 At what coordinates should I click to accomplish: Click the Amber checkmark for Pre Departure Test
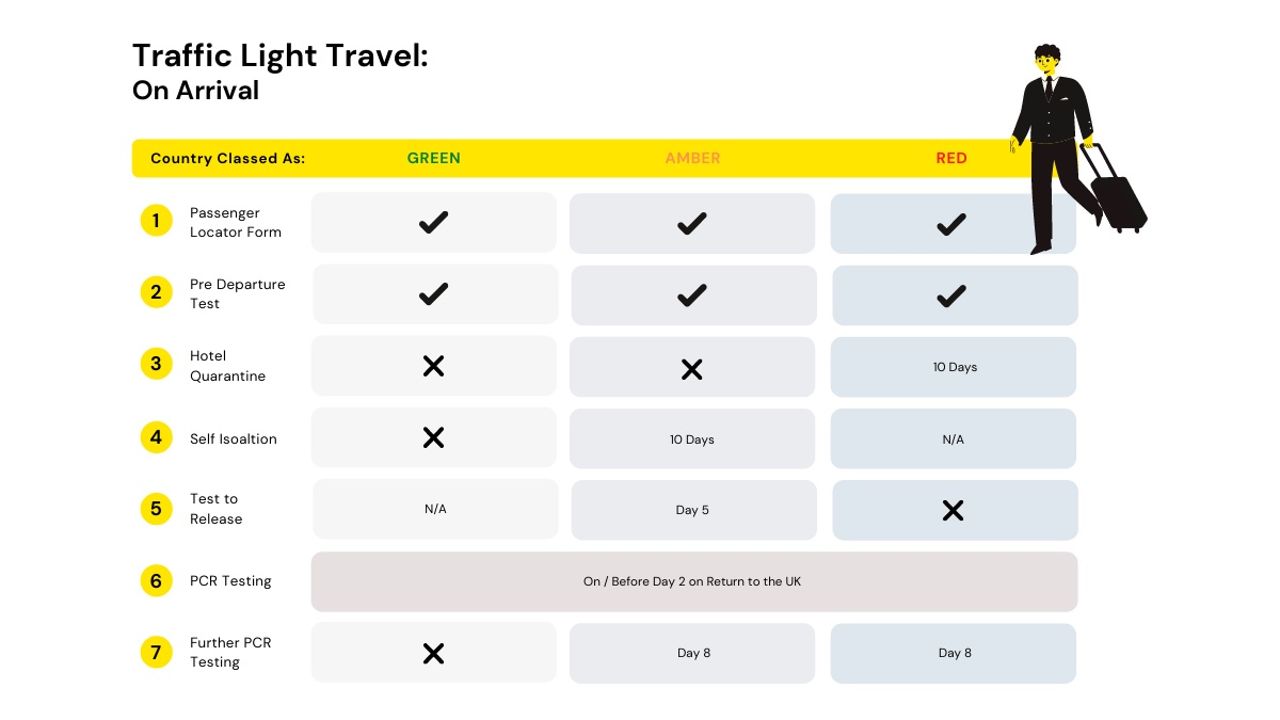tap(692, 294)
